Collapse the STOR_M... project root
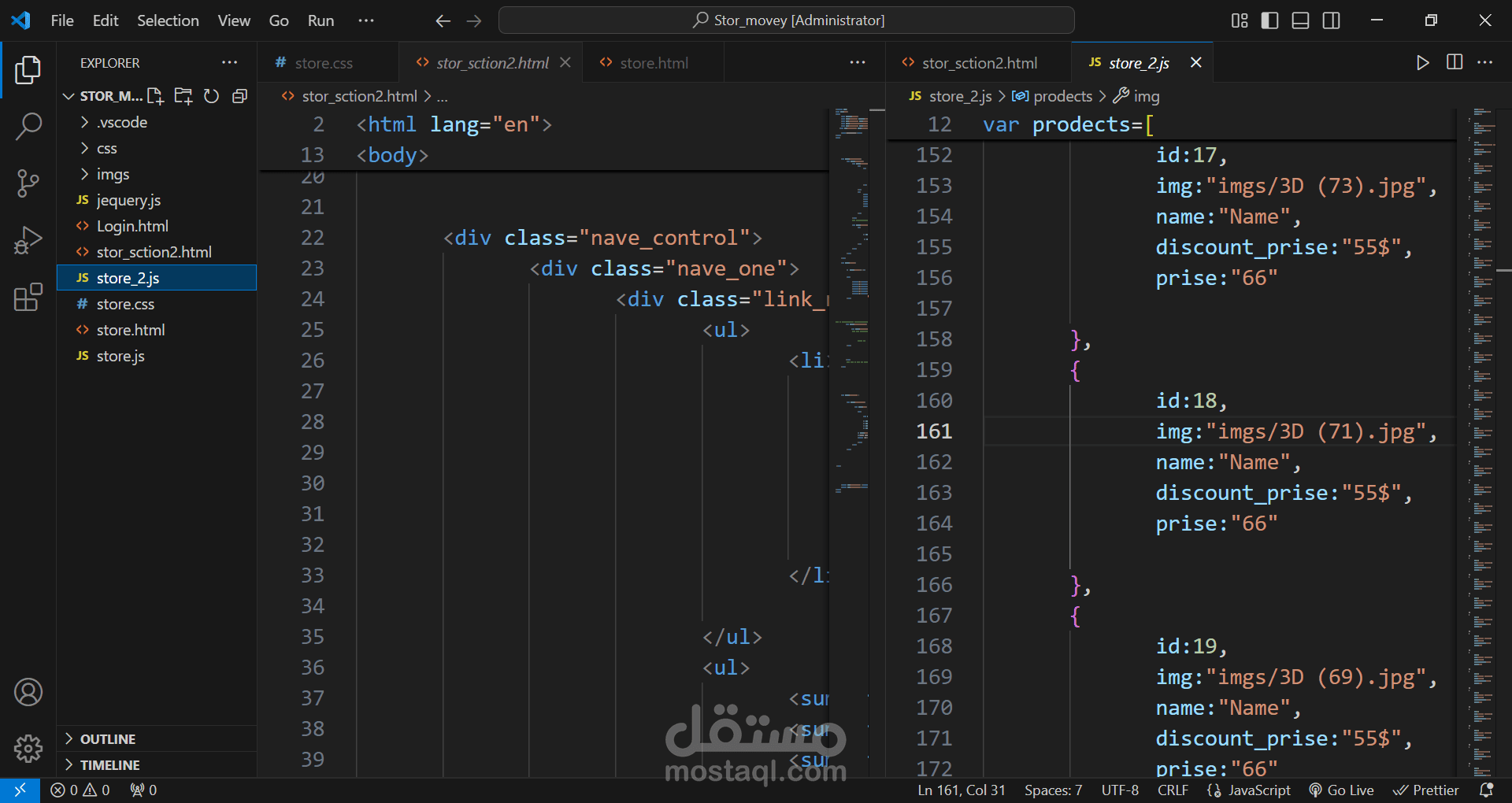The width and height of the screenshot is (1512, 803). click(x=102, y=96)
